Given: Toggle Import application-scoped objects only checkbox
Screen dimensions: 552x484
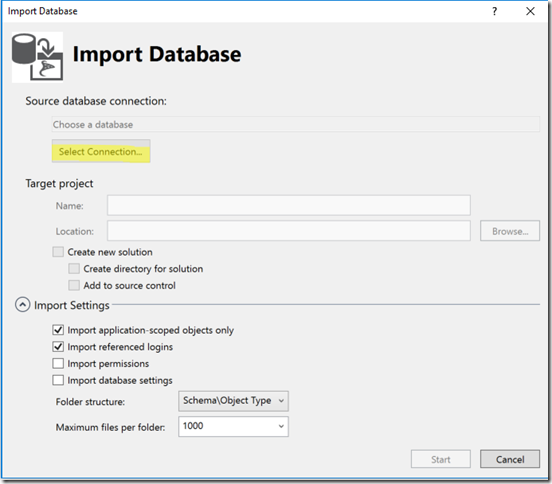Looking at the screenshot, I should pyautogui.click(x=58, y=330).
